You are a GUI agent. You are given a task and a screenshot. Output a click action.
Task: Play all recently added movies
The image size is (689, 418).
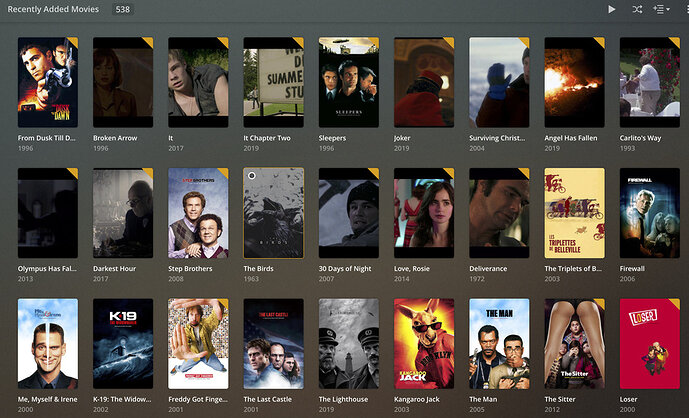(611, 9)
